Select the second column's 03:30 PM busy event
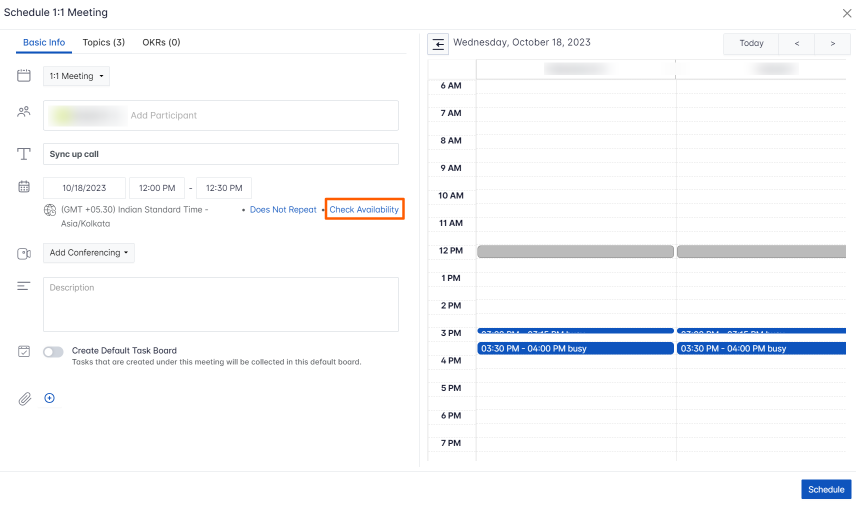This screenshot has width=856, height=507. point(762,349)
